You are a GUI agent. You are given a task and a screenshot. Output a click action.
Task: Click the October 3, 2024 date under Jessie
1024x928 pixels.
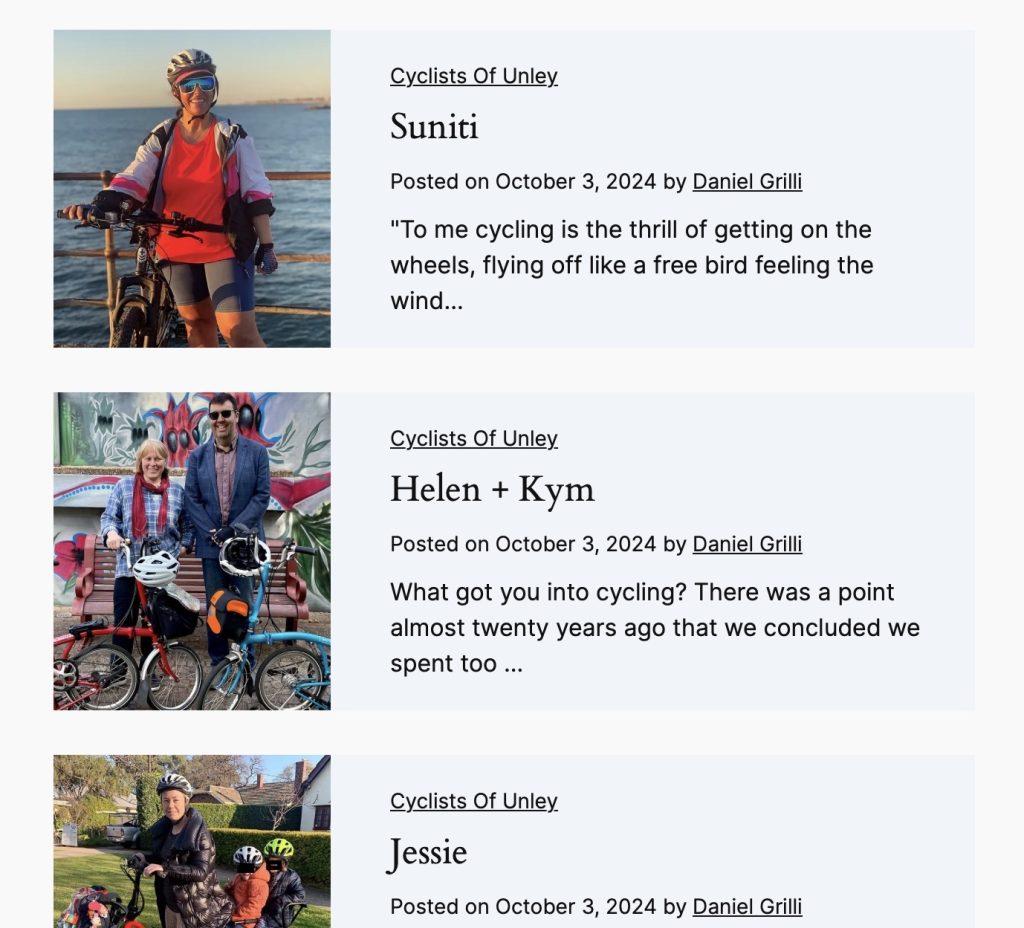point(575,906)
